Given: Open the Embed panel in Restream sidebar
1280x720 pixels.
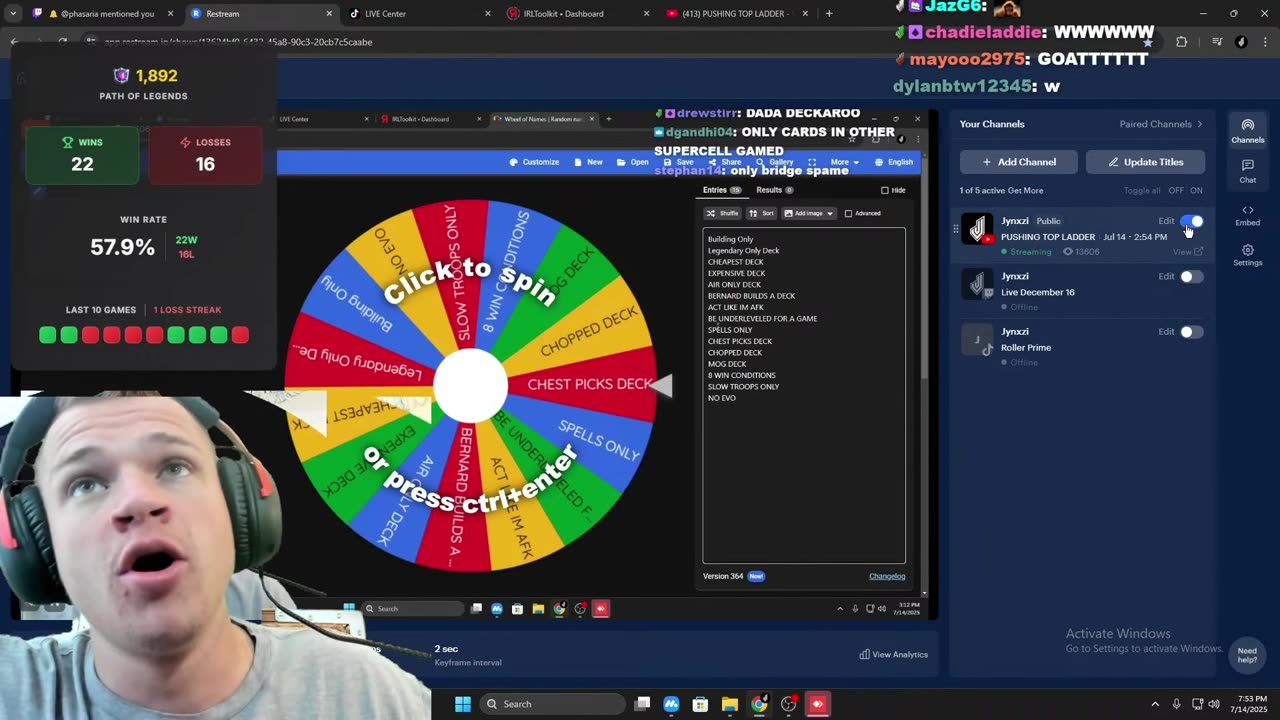Looking at the screenshot, I should 1247,215.
